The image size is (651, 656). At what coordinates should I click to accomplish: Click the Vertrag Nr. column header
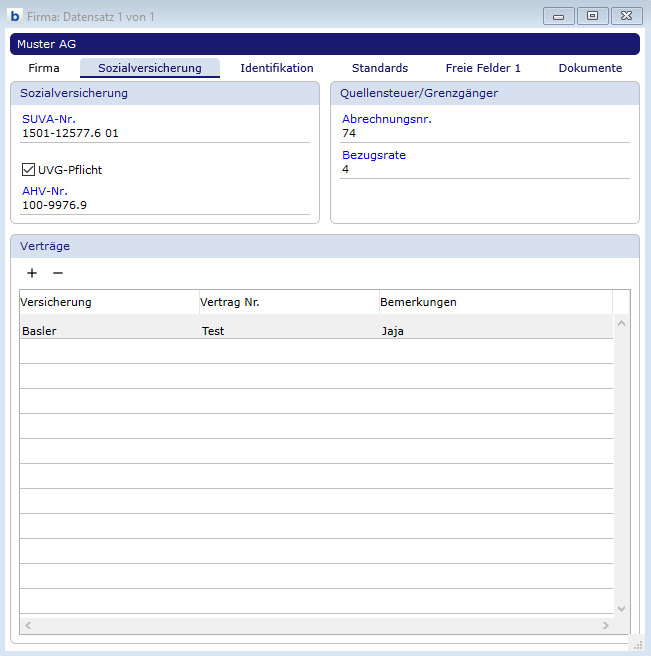pyautogui.click(x=289, y=302)
